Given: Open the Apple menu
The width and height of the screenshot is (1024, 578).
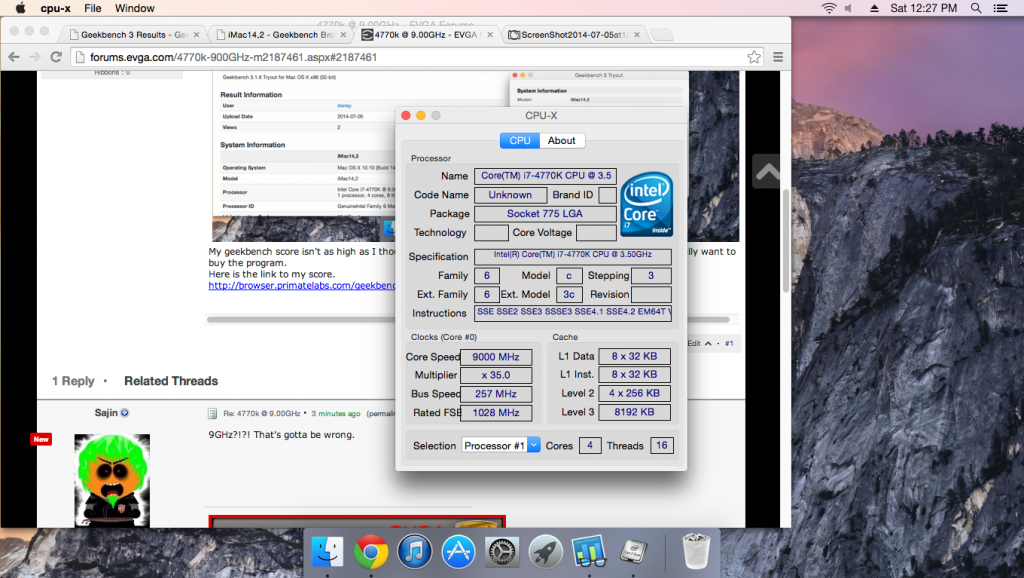Looking at the screenshot, I should point(20,8).
